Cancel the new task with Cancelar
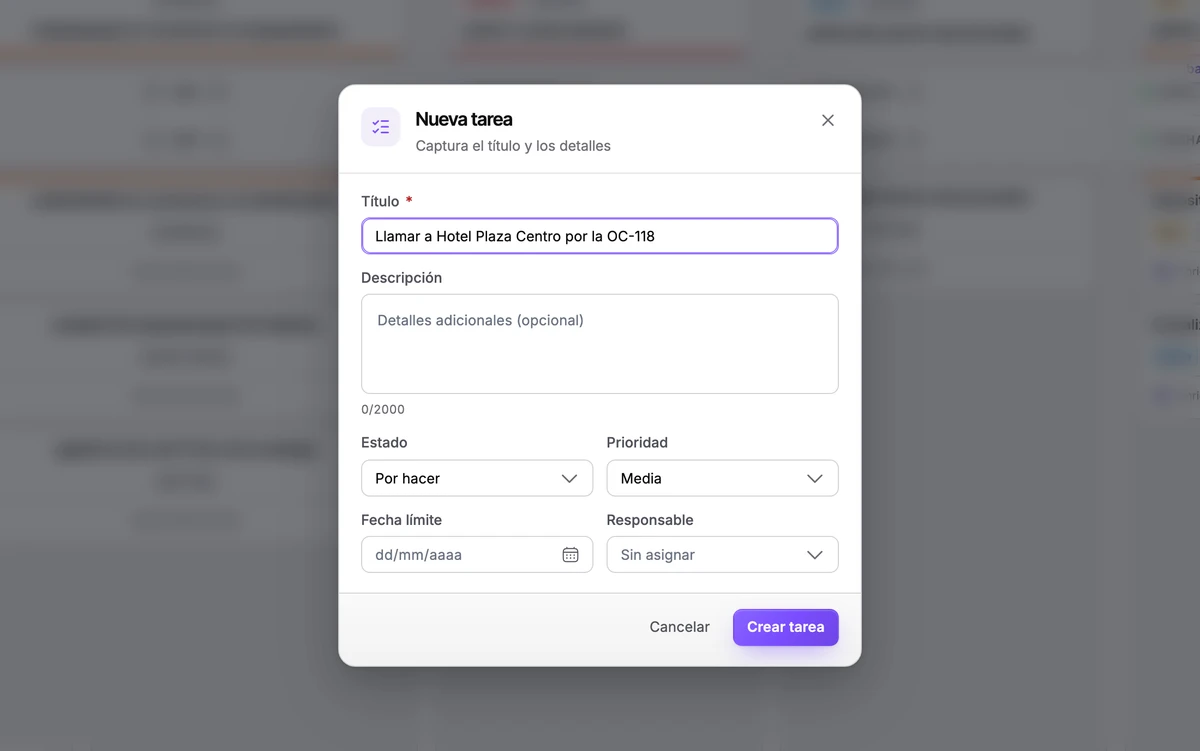The width and height of the screenshot is (1200, 751). point(680,627)
